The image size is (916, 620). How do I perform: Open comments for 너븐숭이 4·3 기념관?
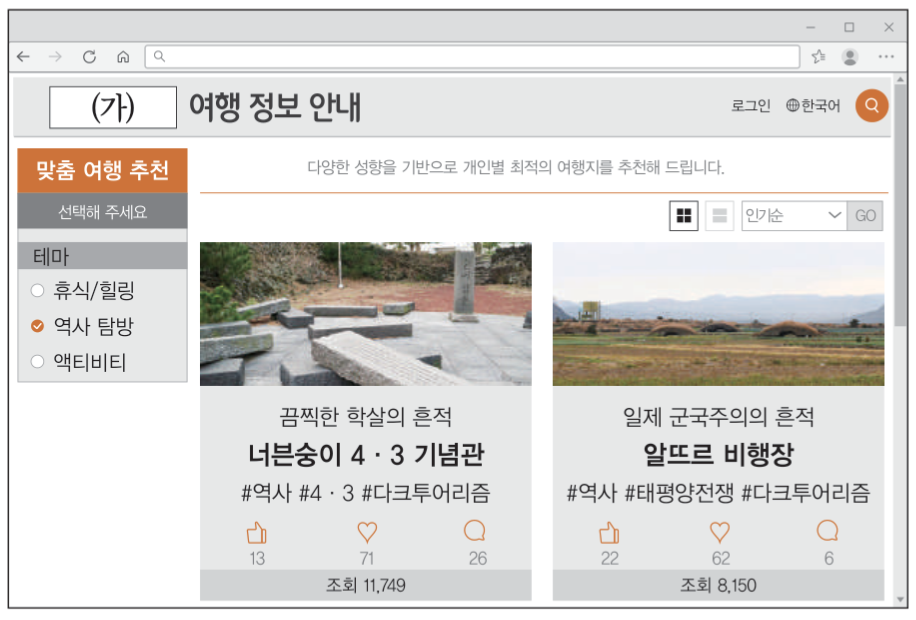tap(475, 533)
